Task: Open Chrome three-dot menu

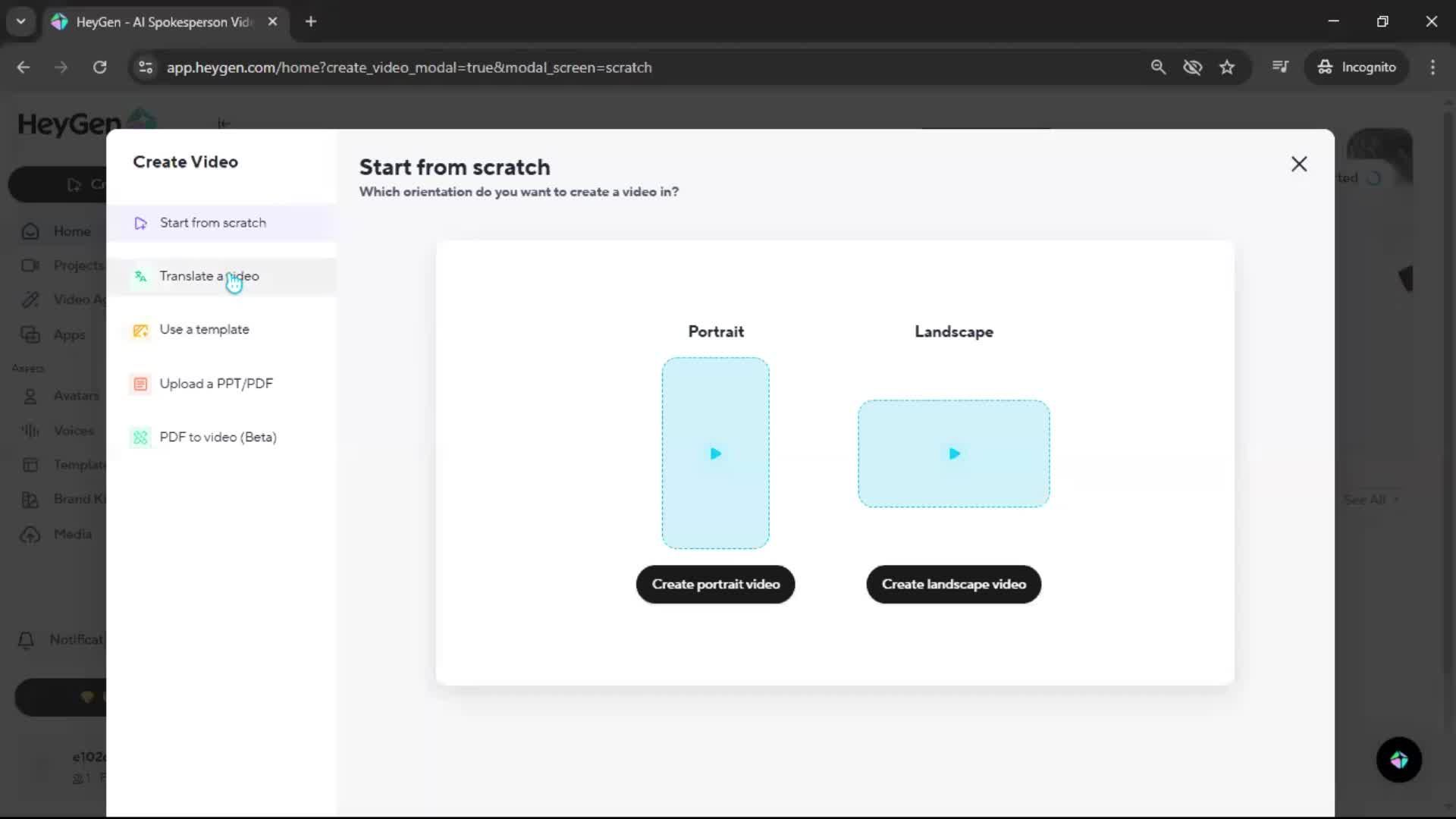Action: (1432, 67)
